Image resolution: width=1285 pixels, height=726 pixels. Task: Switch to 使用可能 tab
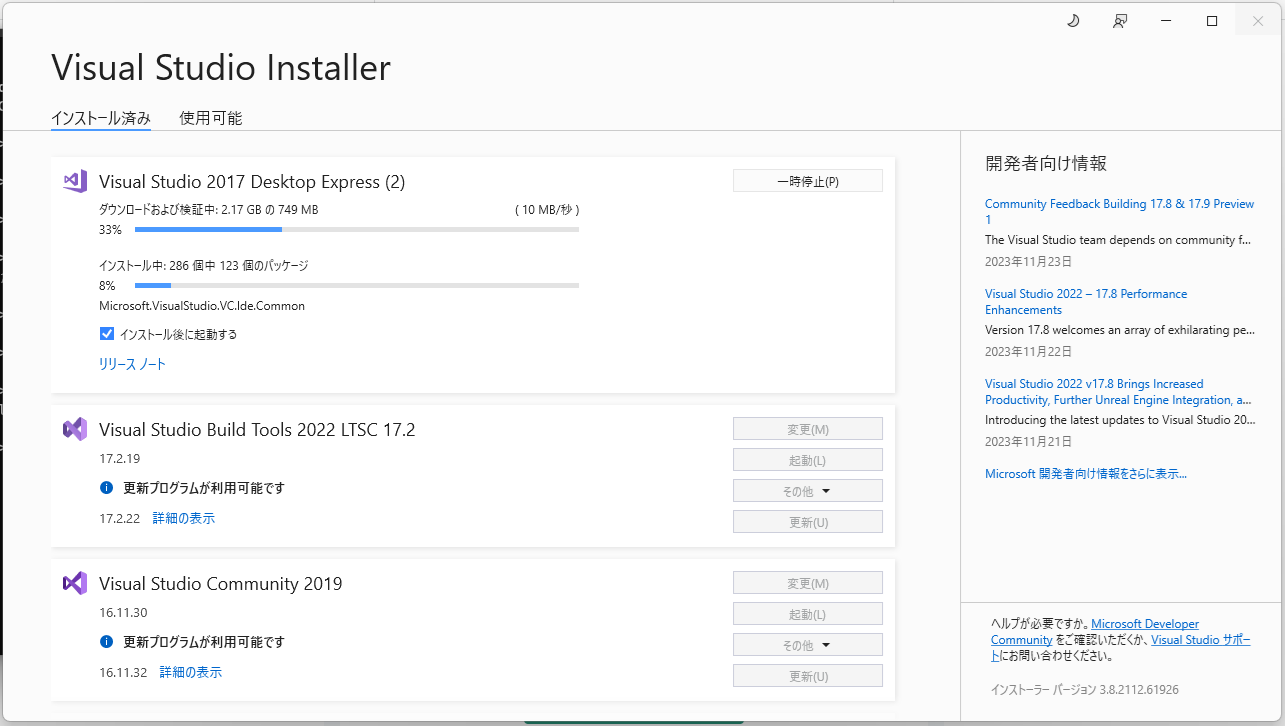click(211, 118)
